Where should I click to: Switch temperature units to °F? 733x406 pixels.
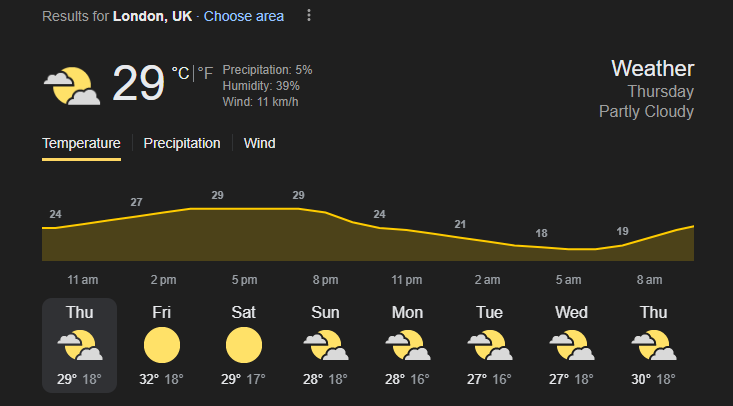pos(205,73)
